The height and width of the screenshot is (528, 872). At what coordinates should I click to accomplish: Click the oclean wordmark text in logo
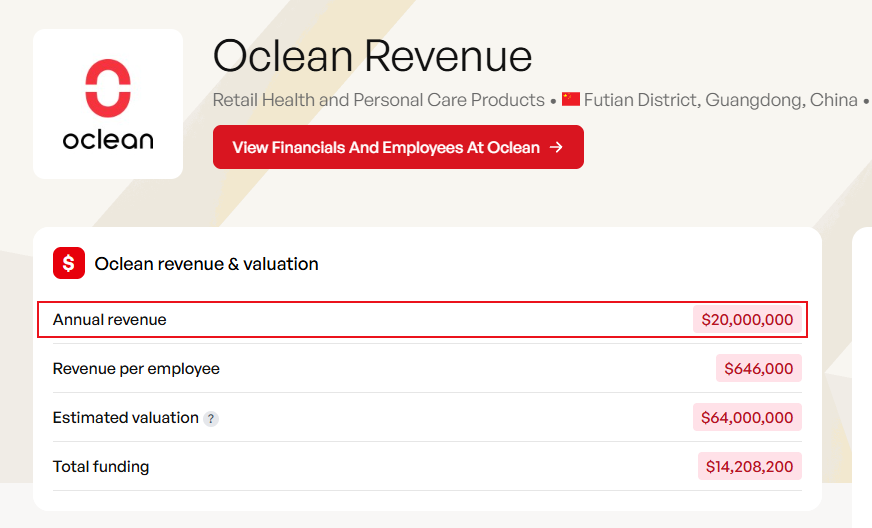click(x=108, y=140)
